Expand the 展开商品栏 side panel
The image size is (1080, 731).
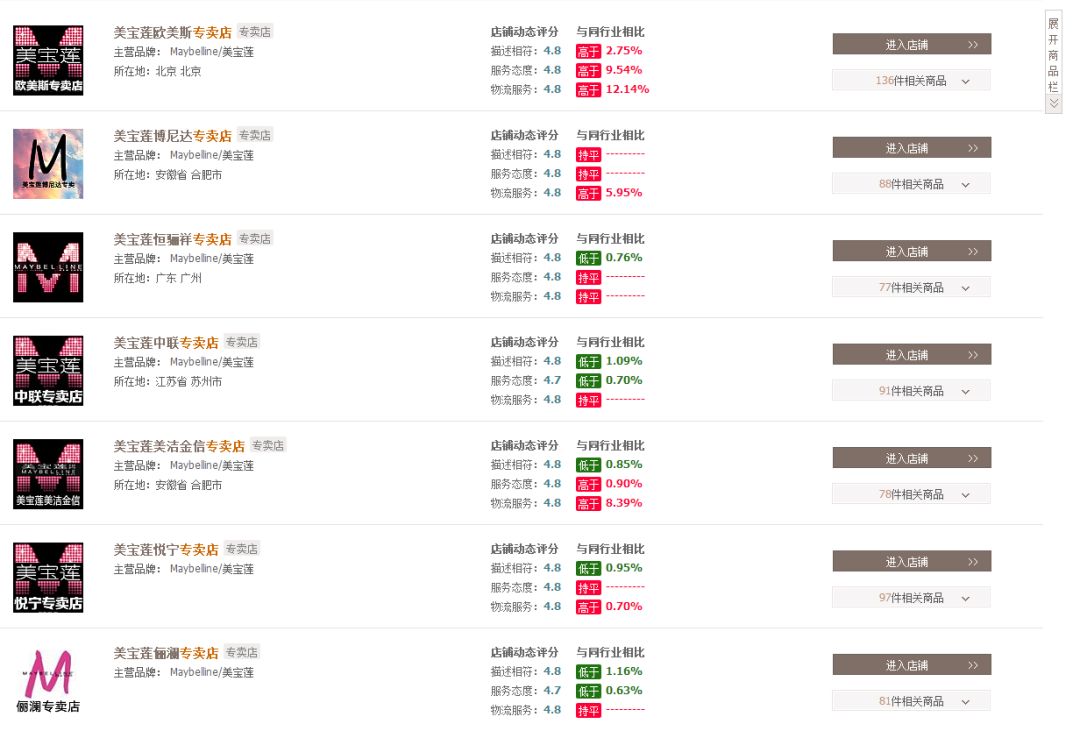(x=1053, y=62)
